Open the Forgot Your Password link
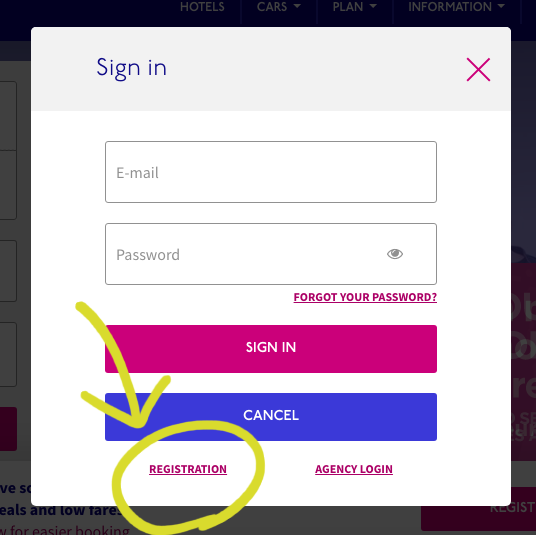Image resolution: width=536 pixels, height=535 pixels. tap(365, 297)
